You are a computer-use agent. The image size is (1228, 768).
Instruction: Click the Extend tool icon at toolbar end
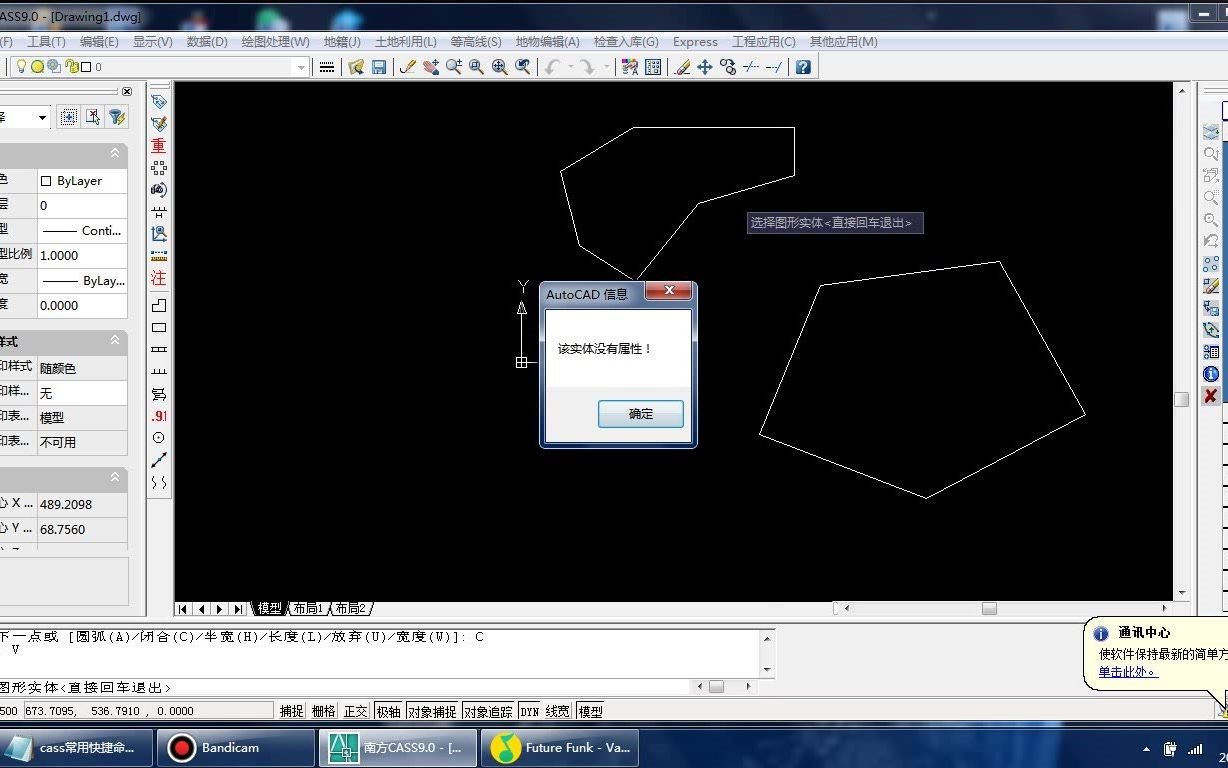774,67
